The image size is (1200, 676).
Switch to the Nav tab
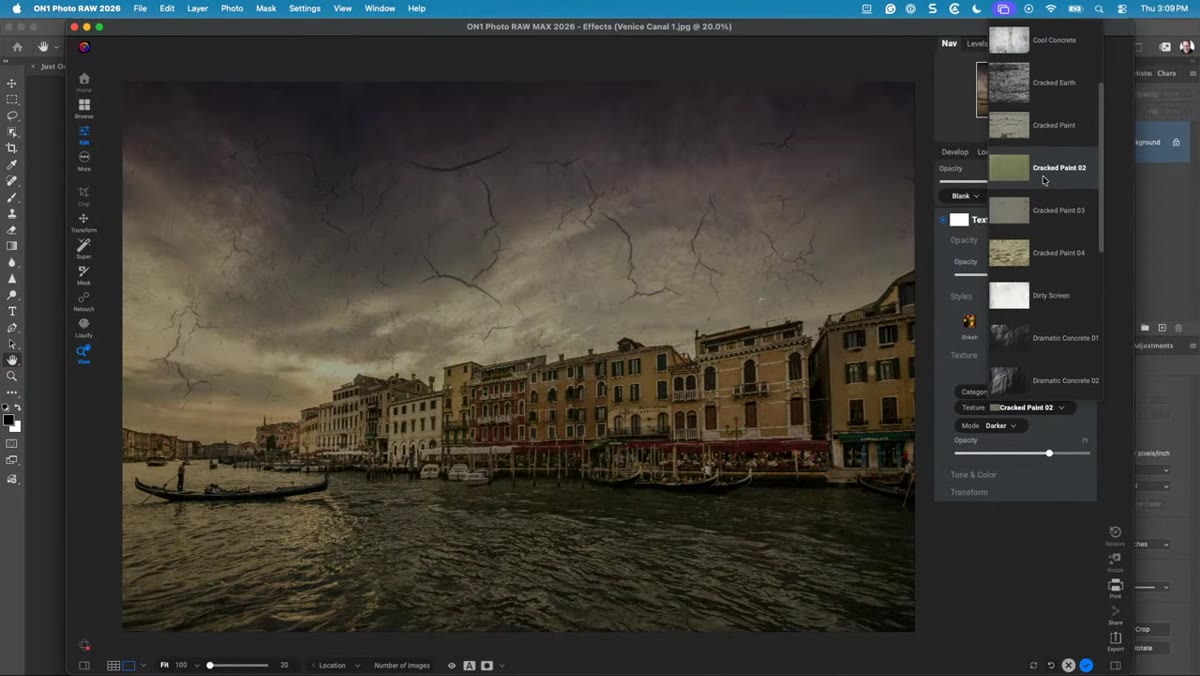(949, 43)
